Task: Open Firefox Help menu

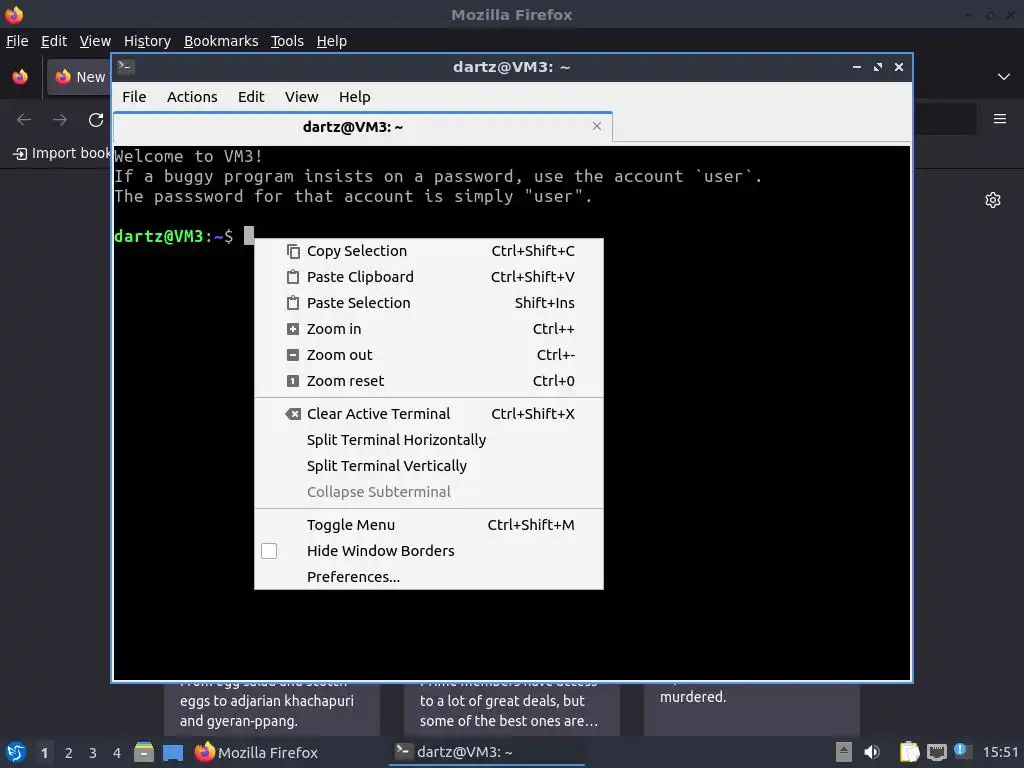Action: [x=332, y=41]
